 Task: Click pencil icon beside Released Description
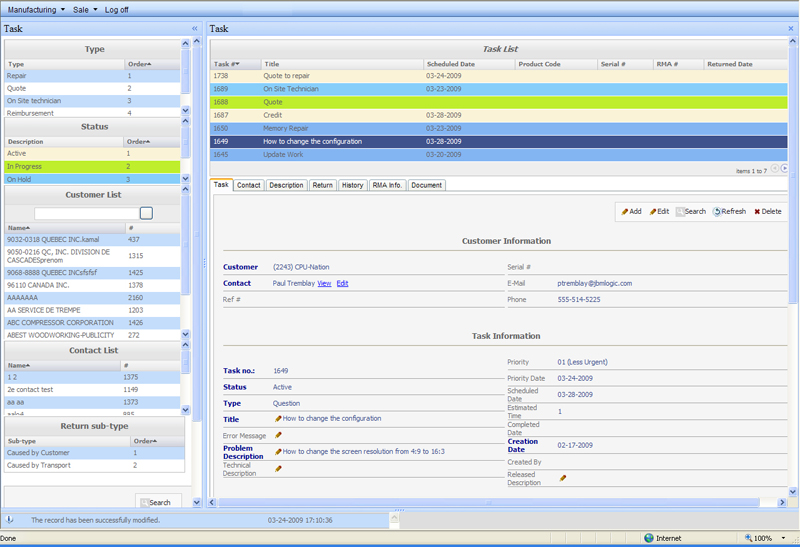(x=563, y=478)
